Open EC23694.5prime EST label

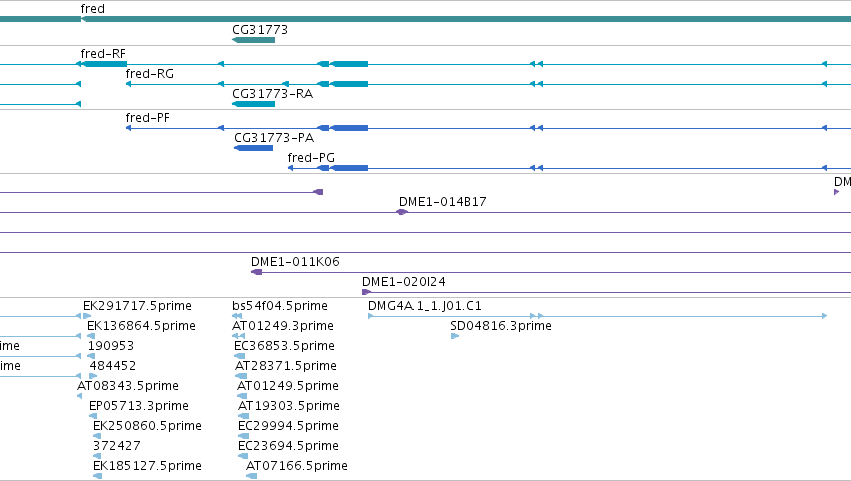click(288, 446)
